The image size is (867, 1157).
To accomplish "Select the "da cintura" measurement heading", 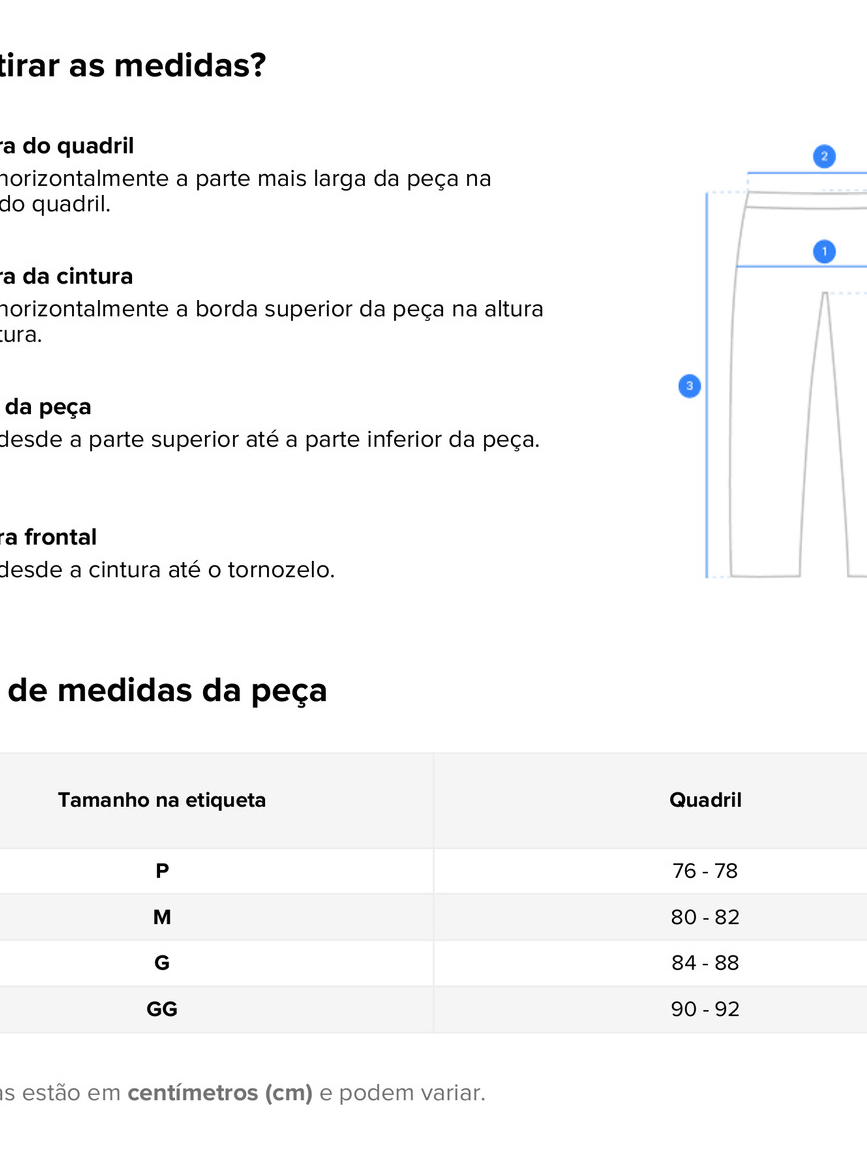I will [x=66, y=276].
